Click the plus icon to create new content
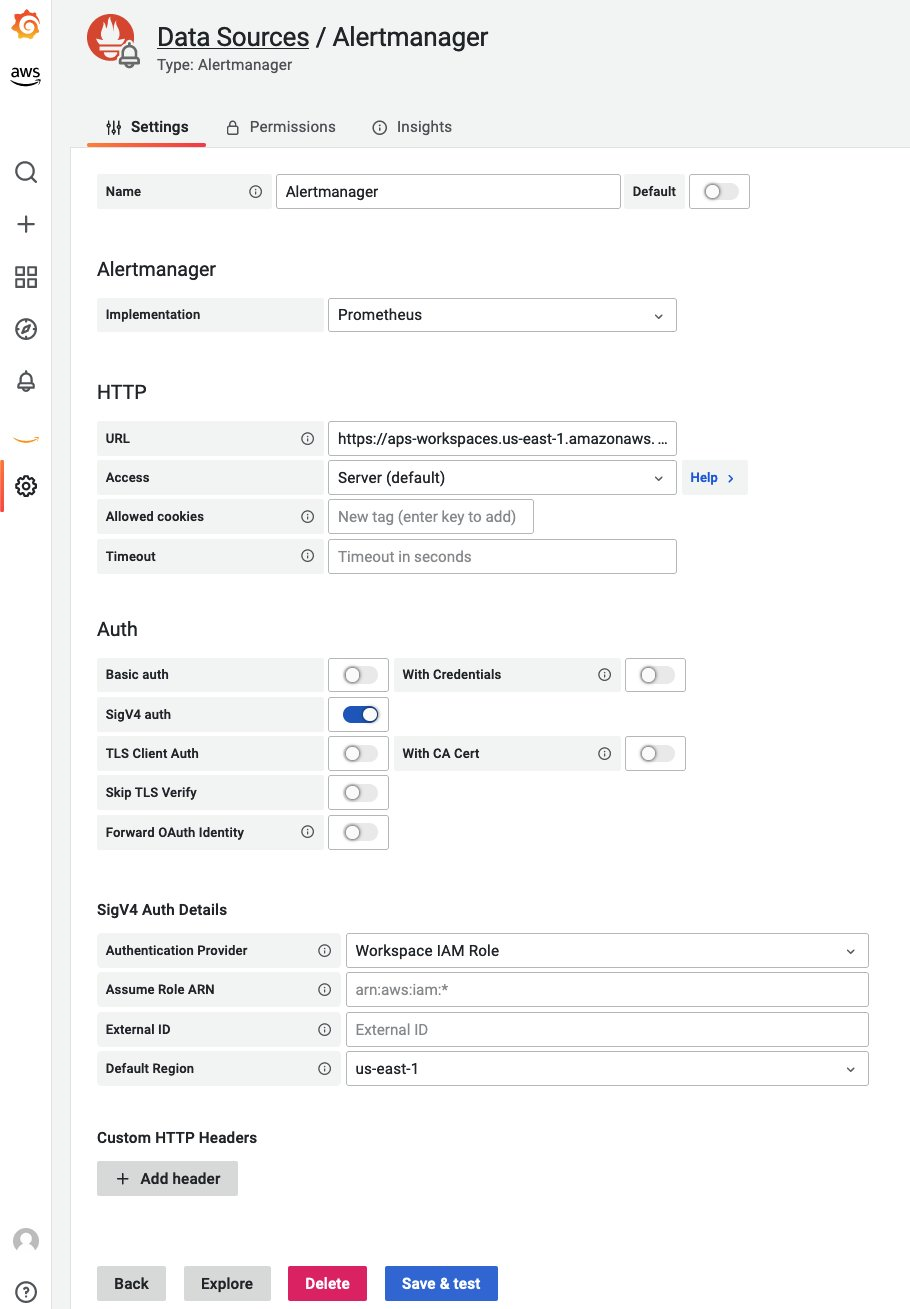 tap(25, 224)
